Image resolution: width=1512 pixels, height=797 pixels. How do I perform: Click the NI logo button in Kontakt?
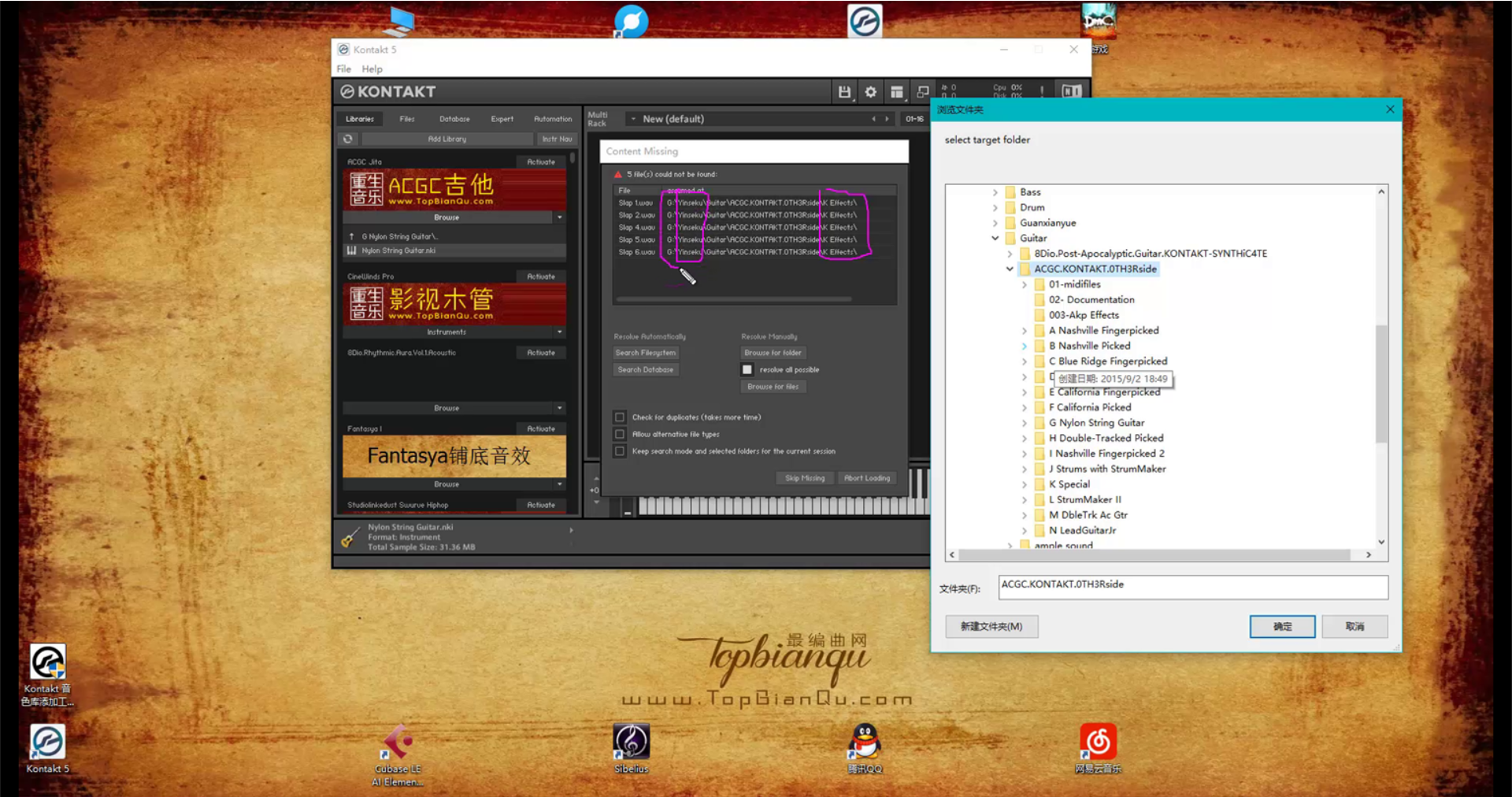1072,91
